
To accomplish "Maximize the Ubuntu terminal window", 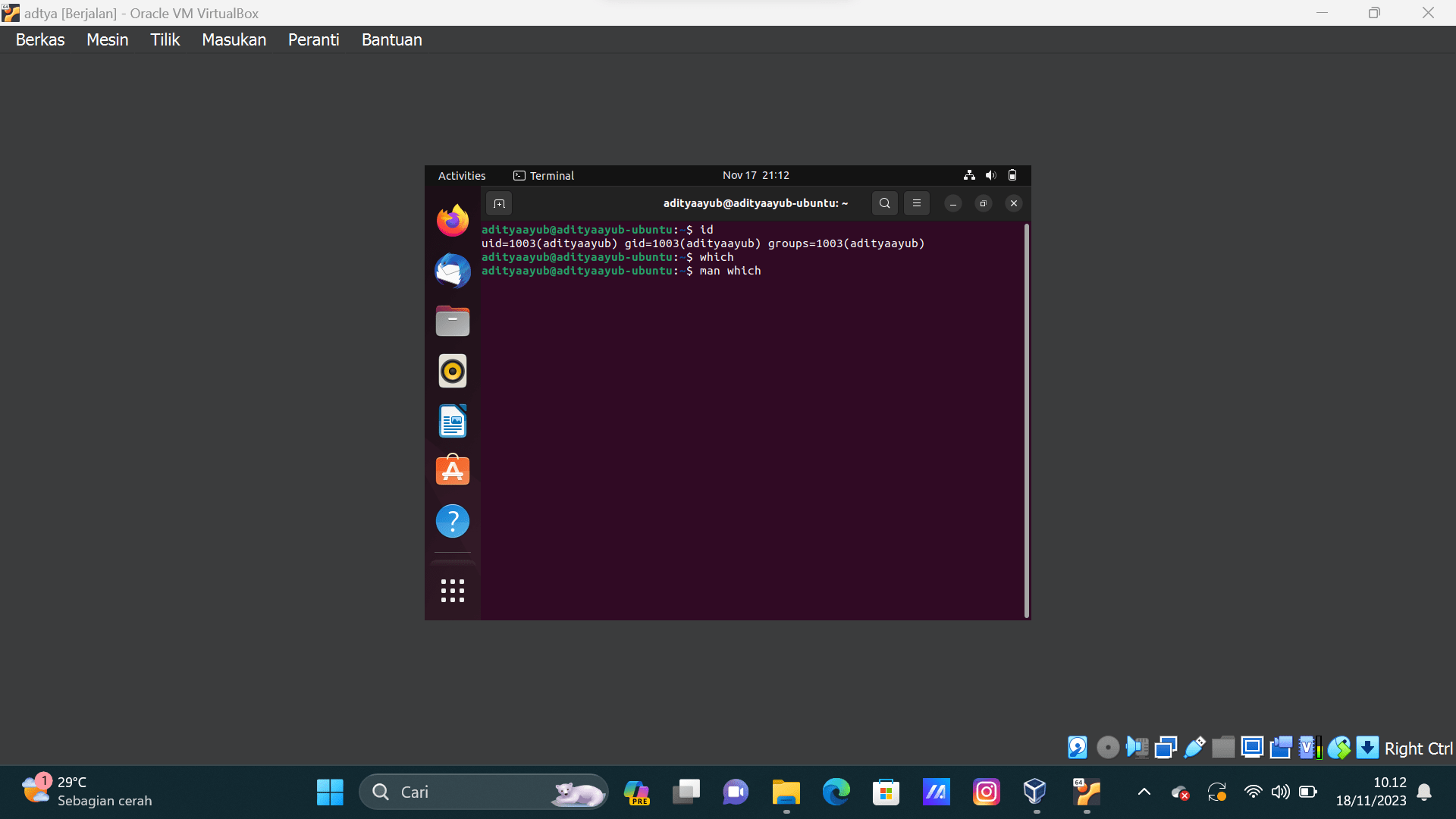I will point(984,203).
